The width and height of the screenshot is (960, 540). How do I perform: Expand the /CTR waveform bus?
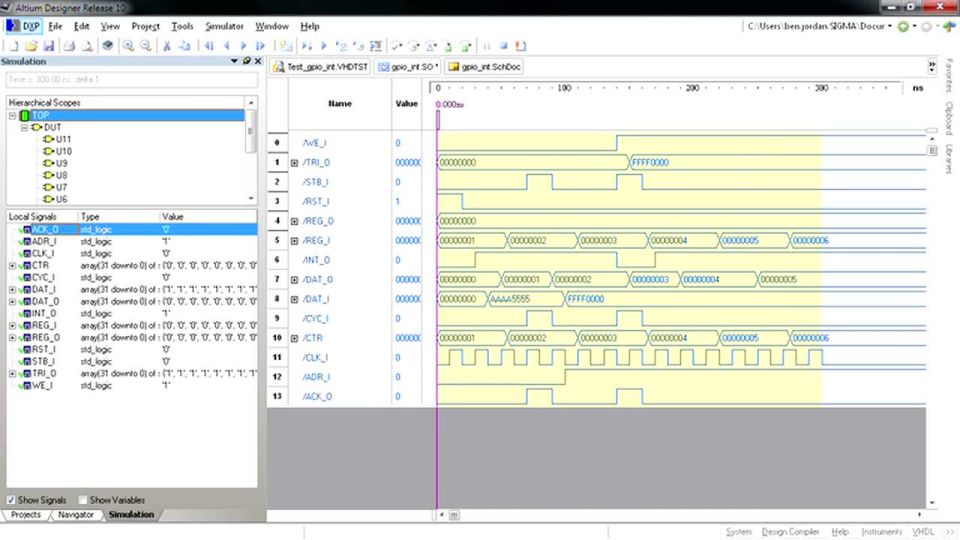click(x=294, y=339)
